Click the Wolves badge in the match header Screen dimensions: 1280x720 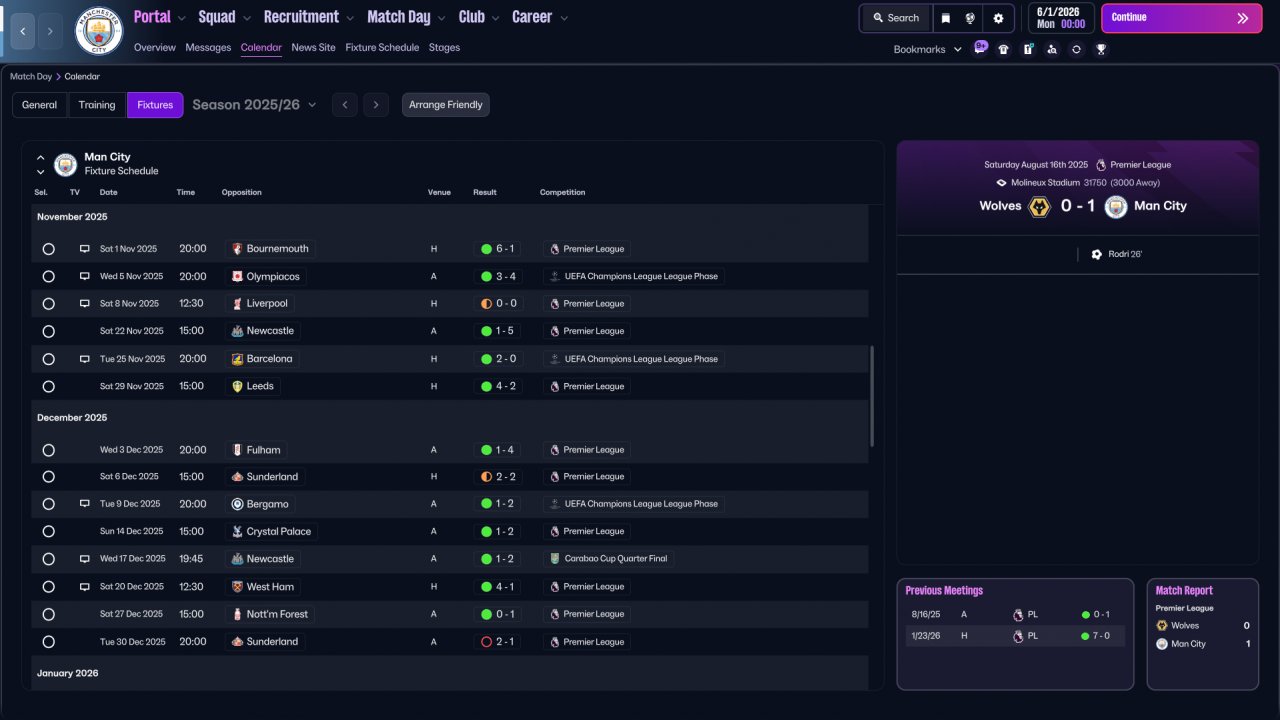pos(1040,206)
